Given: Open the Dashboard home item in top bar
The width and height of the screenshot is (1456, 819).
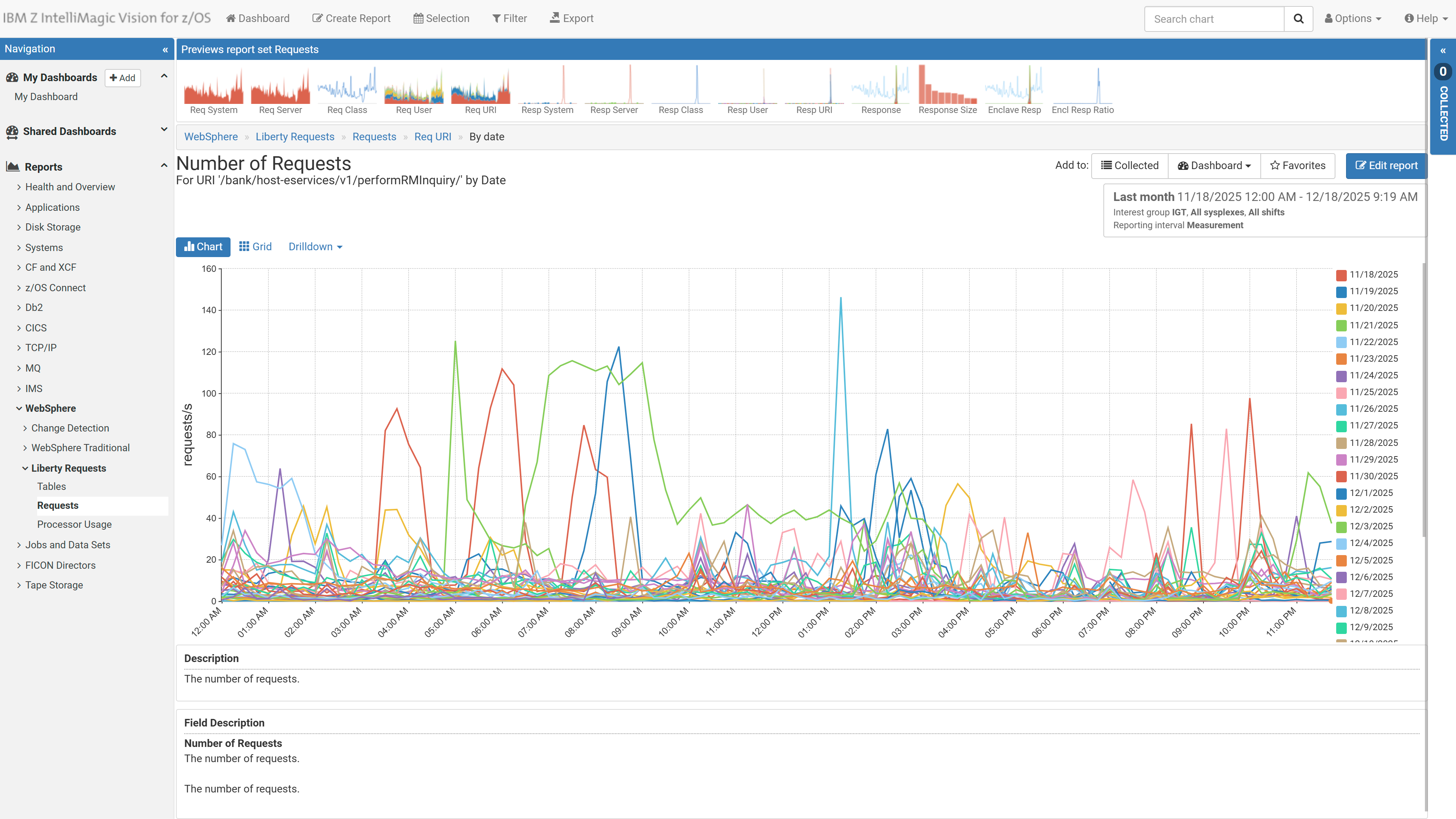Looking at the screenshot, I should click(x=258, y=18).
